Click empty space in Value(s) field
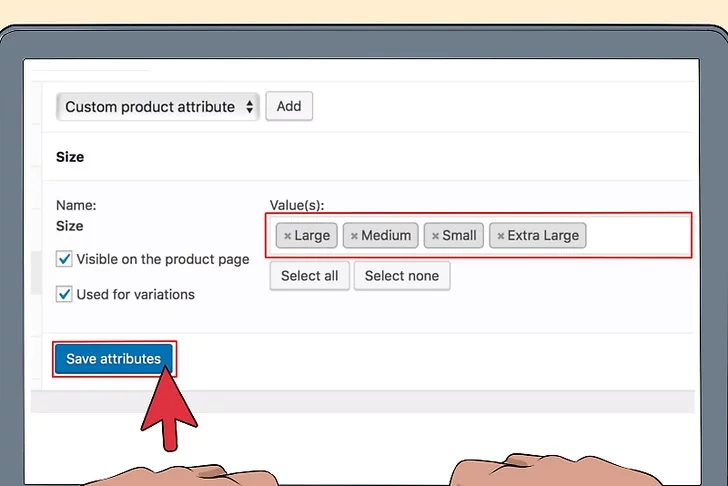Image resolution: width=728 pixels, height=486 pixels. (x=638, y=236)
